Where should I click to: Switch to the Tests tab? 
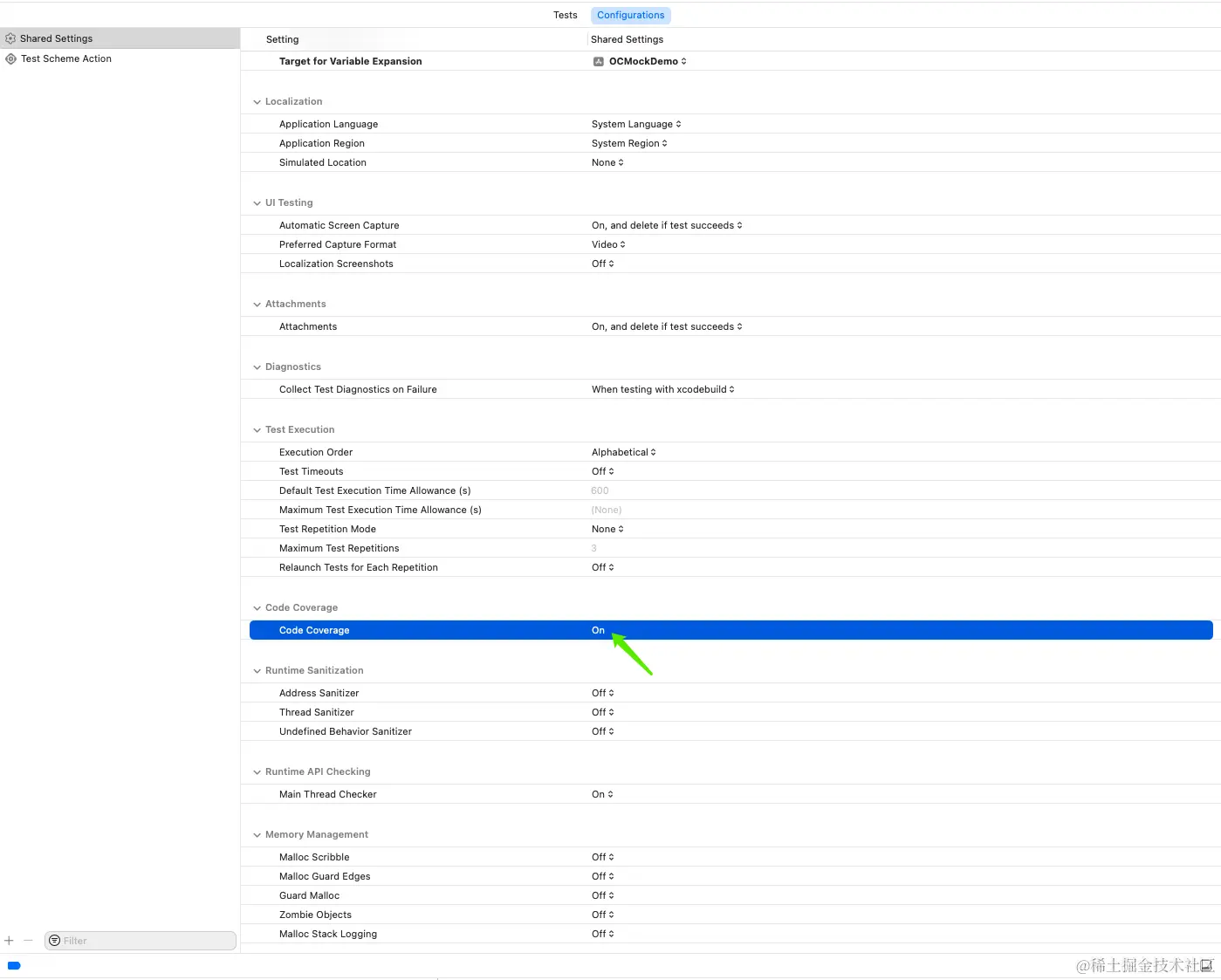pos(565,15)
